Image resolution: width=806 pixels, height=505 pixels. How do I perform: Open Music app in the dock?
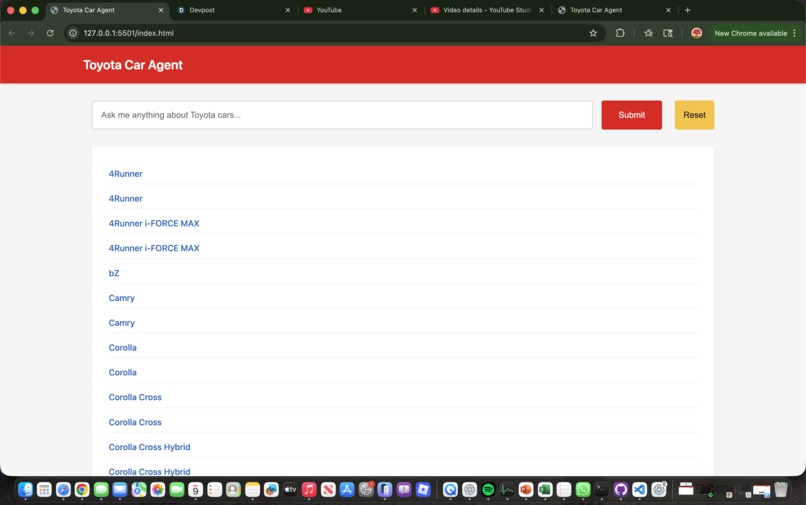309,490
